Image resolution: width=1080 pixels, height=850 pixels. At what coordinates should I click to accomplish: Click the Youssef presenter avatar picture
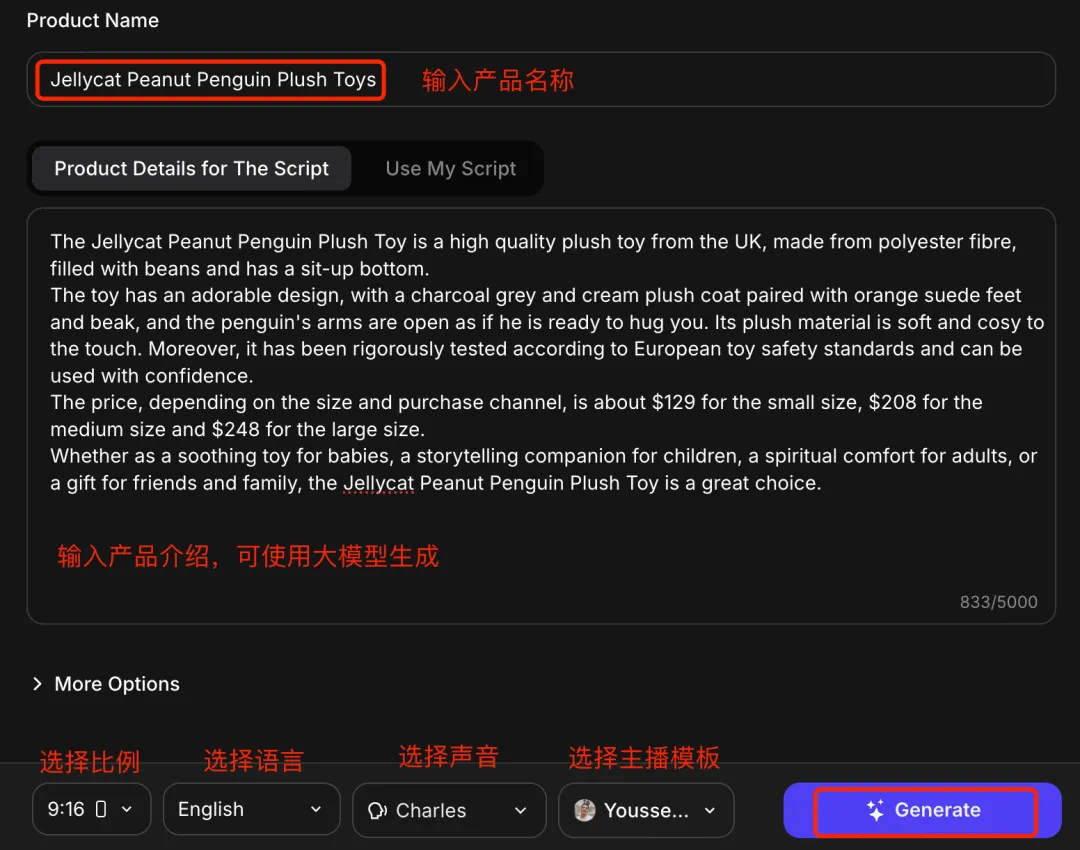tap(585, 811)
